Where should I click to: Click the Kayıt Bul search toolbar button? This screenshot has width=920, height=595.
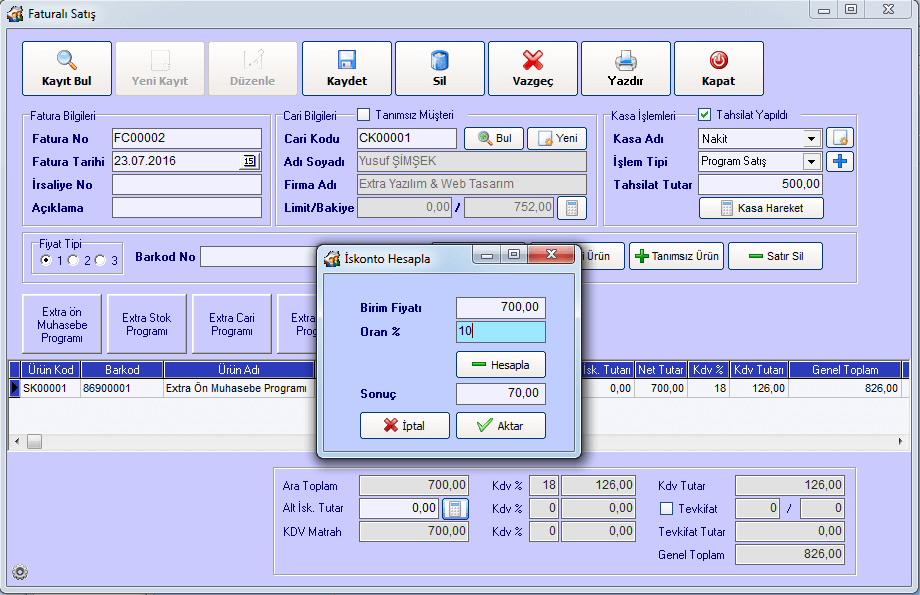pos(66,68)
